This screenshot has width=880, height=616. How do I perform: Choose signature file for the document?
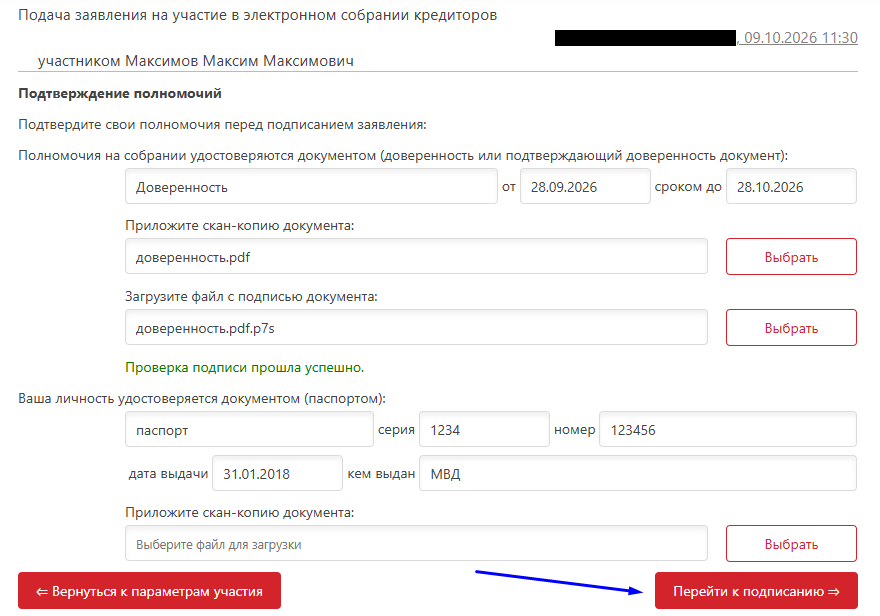click(791, 328)
